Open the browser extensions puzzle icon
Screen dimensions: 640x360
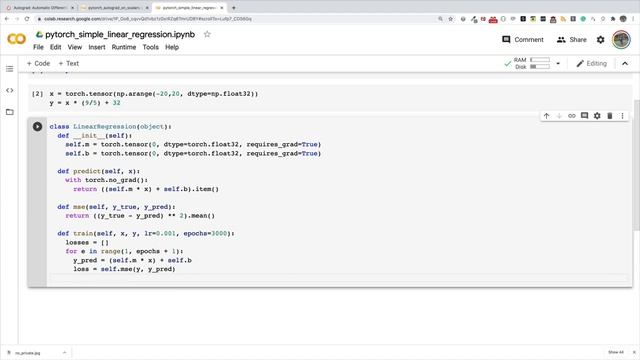[613, 19]
